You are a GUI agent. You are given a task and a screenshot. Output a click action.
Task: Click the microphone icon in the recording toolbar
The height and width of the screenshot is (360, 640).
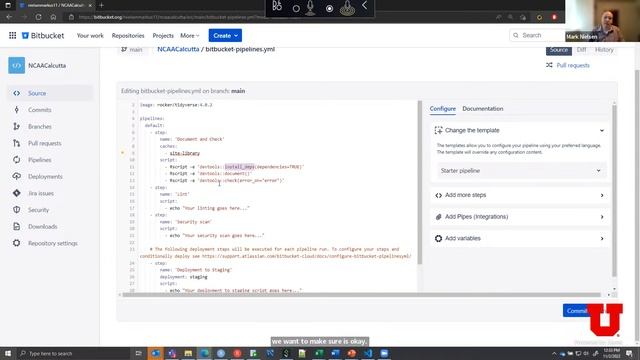(311, 7)
